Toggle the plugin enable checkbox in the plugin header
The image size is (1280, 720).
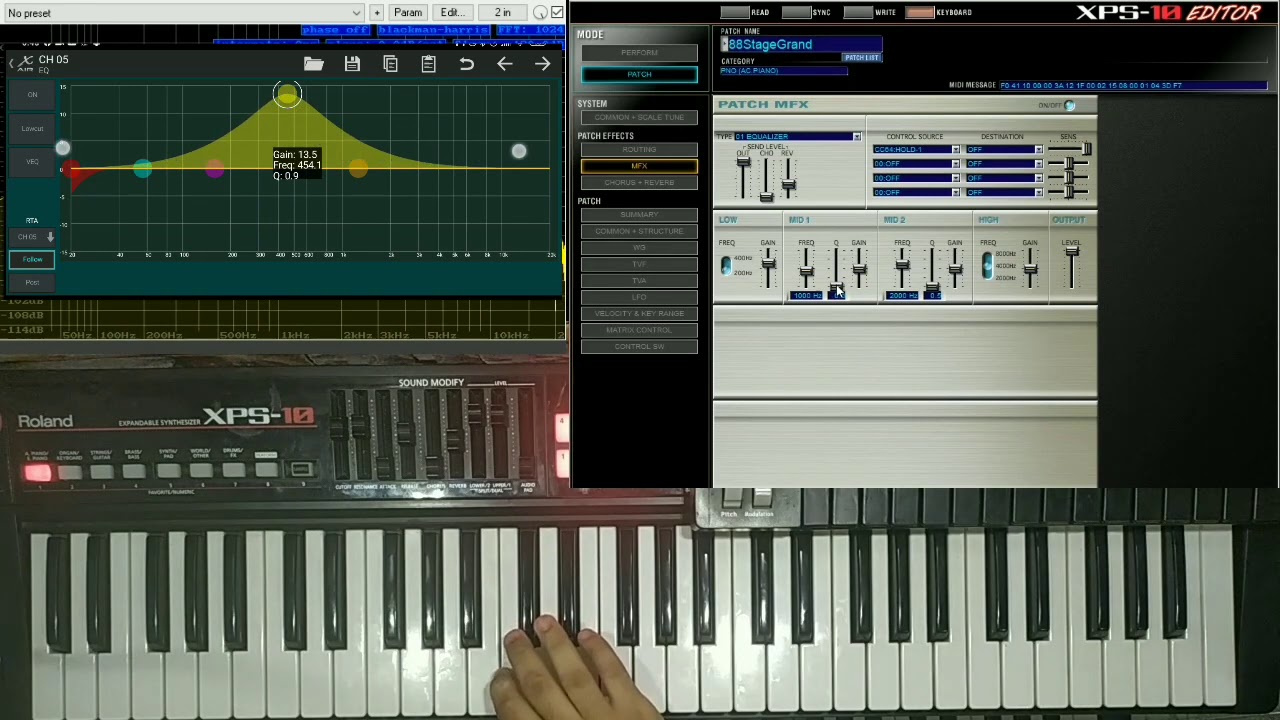coord(557,12)
